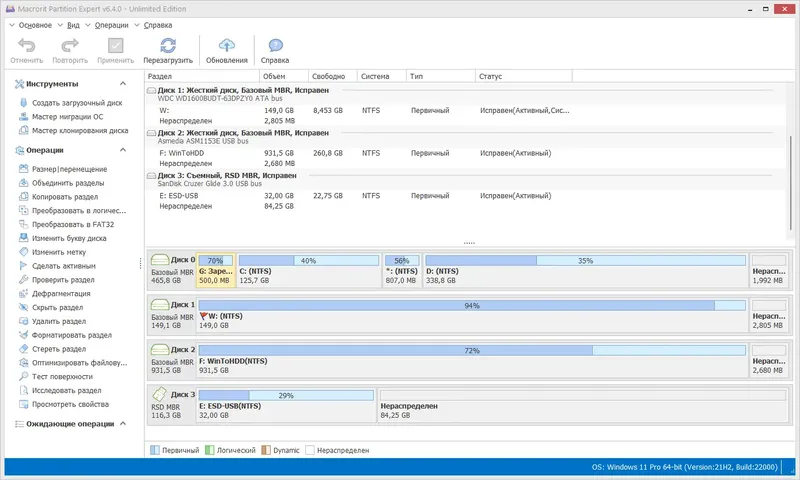Select D: (NTFS) 338,8 GB usage bar
Image resolution: width=800 pixels, height=480 pixels.
click(x=585, y=261)
